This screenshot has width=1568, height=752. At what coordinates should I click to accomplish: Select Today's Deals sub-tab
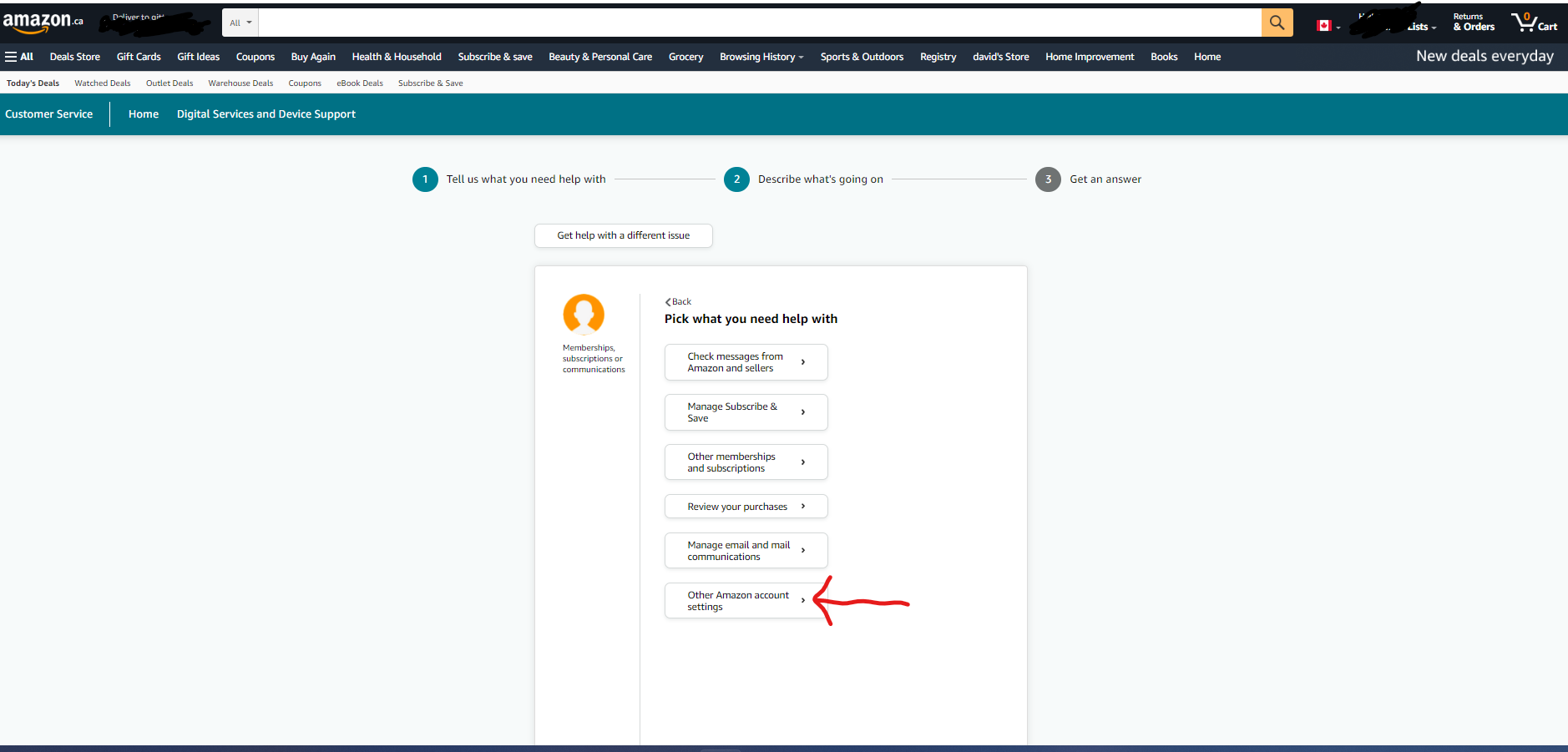pyautogui.click(x=33, y=83)
